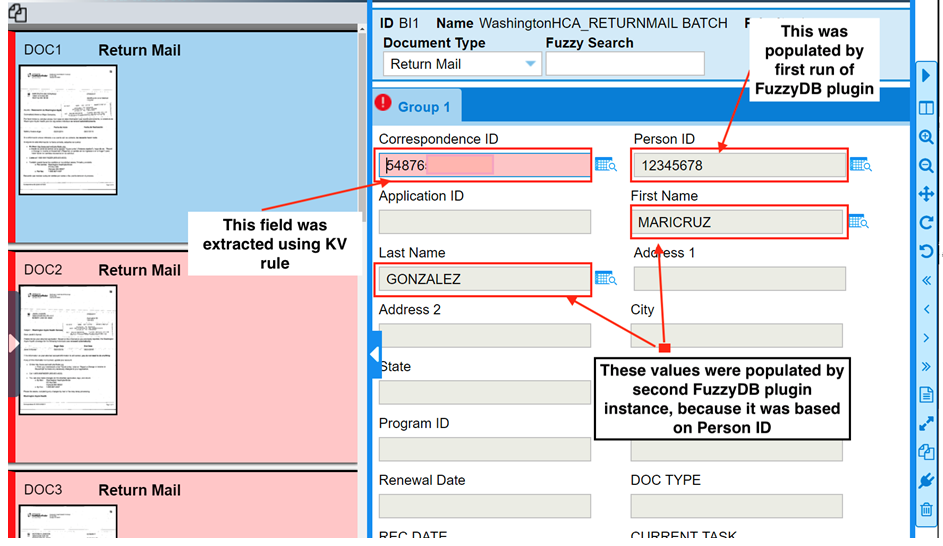Image resolution: width=943 pixels, height=546 pixels.
Task: Select the Group 1 tab
Action: [x=424, y=107]
